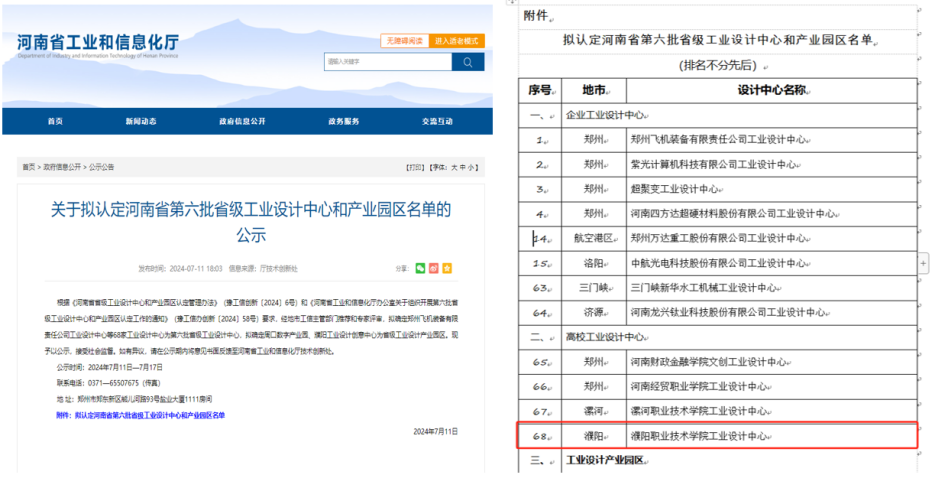Click the 濮阳职业技术学院工业设计中心 cell
The width and height of the screenshot is (932, 501).
(x=772, y=436)
